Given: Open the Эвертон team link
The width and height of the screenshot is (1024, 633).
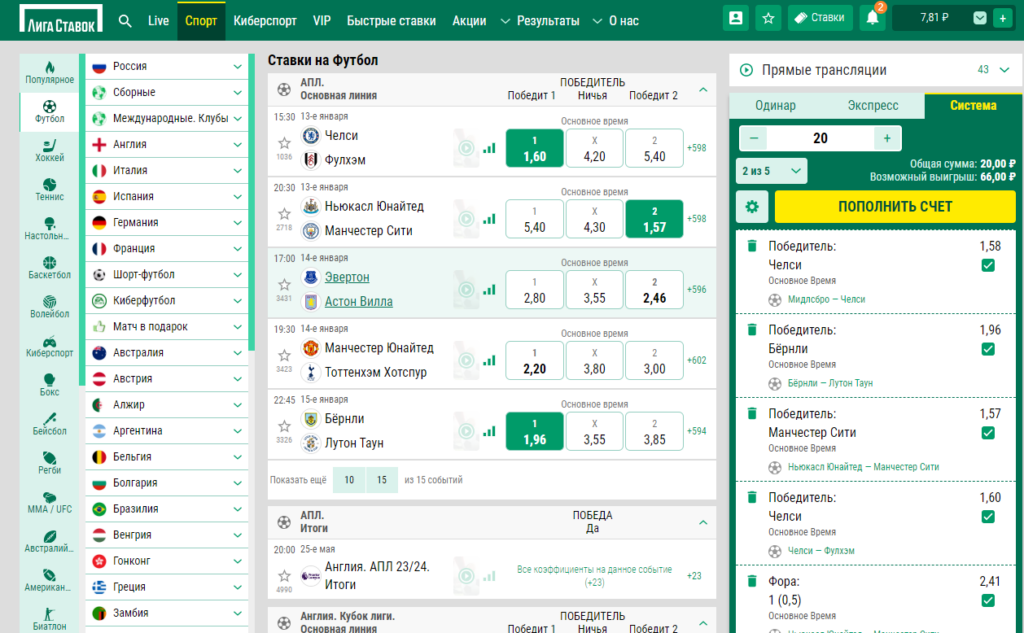Looking at the screenshot, I should coord(347,277).
